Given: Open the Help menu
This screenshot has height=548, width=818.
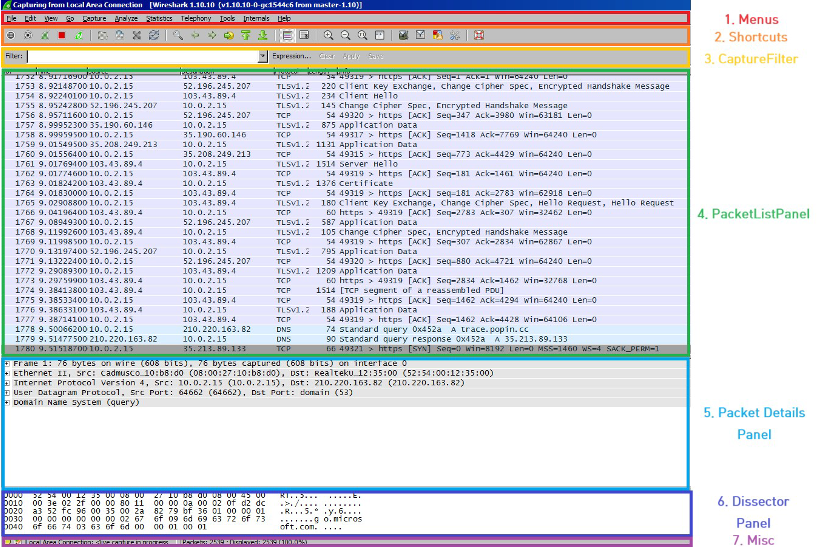Looking at the screenshot, I should (x=284, y=18).
